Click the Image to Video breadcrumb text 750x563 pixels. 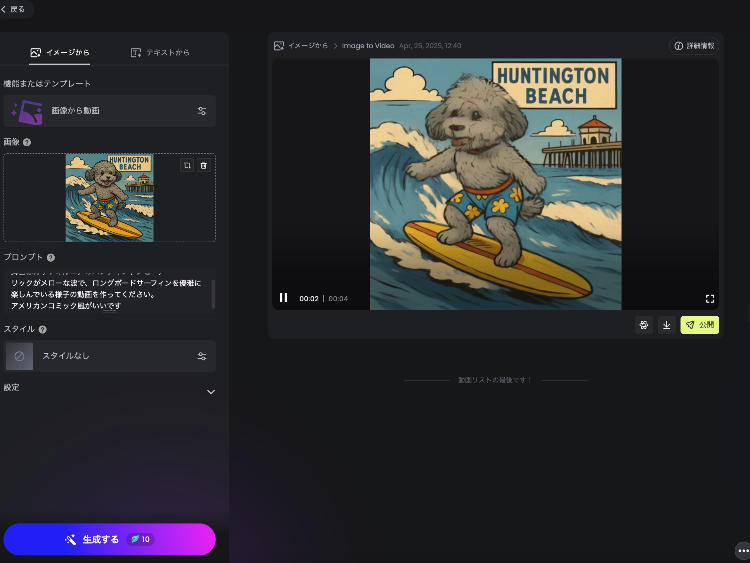(x=368, y=45)
